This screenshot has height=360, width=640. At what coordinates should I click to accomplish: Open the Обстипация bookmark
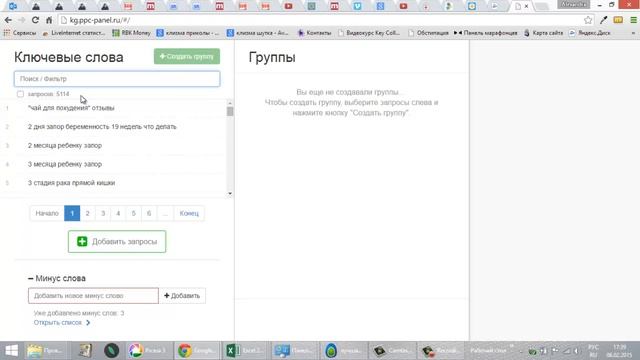[x=428, y=33]
